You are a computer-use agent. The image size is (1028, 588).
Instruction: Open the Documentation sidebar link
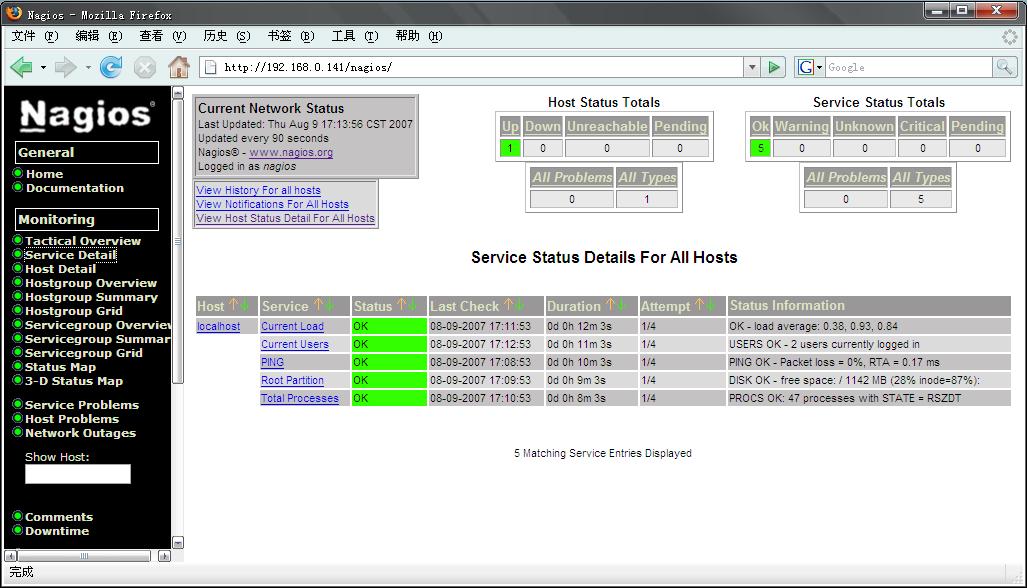(75, 187)
